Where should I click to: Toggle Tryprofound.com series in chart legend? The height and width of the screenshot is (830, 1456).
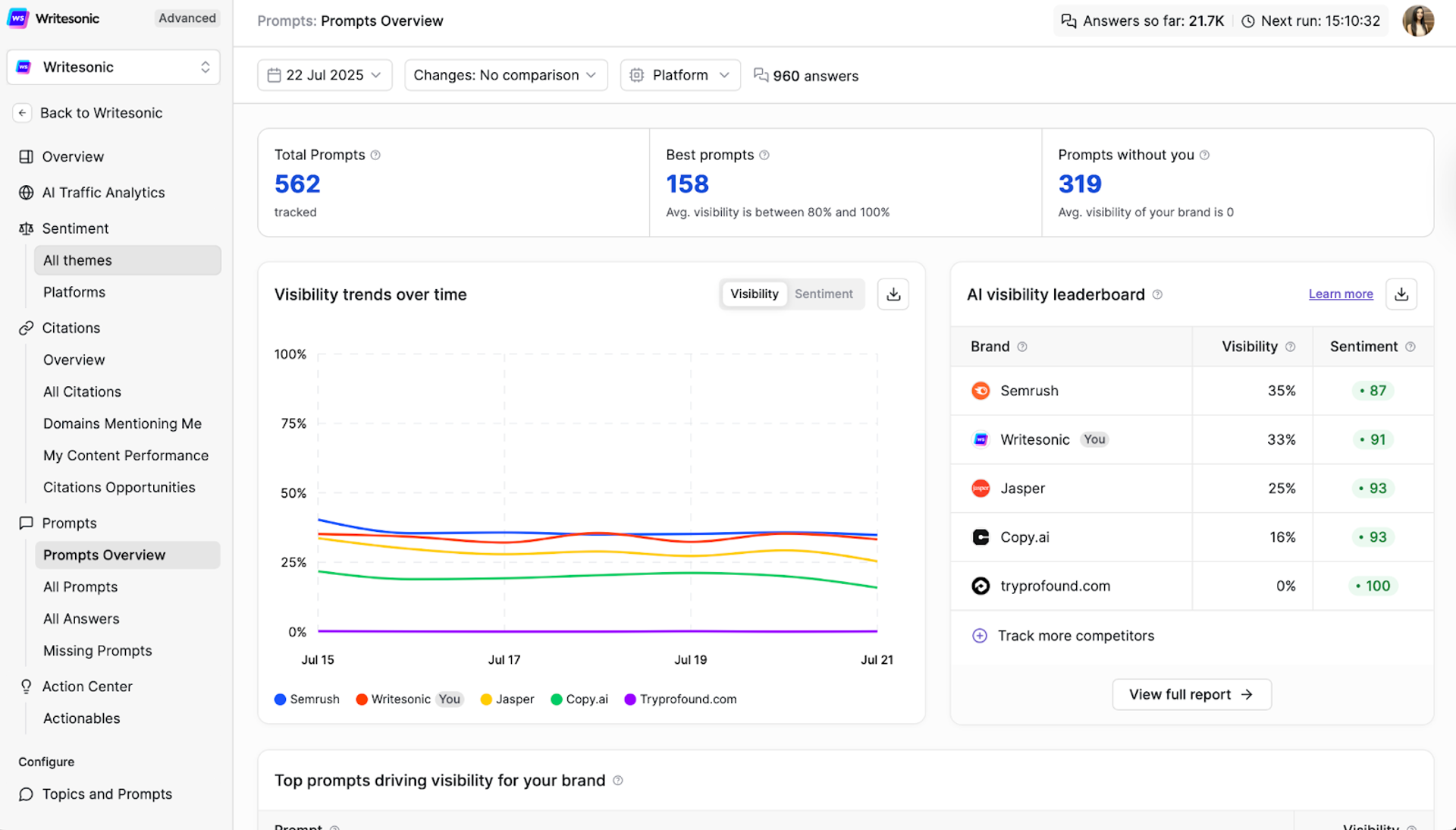click(x=680, y=700)
